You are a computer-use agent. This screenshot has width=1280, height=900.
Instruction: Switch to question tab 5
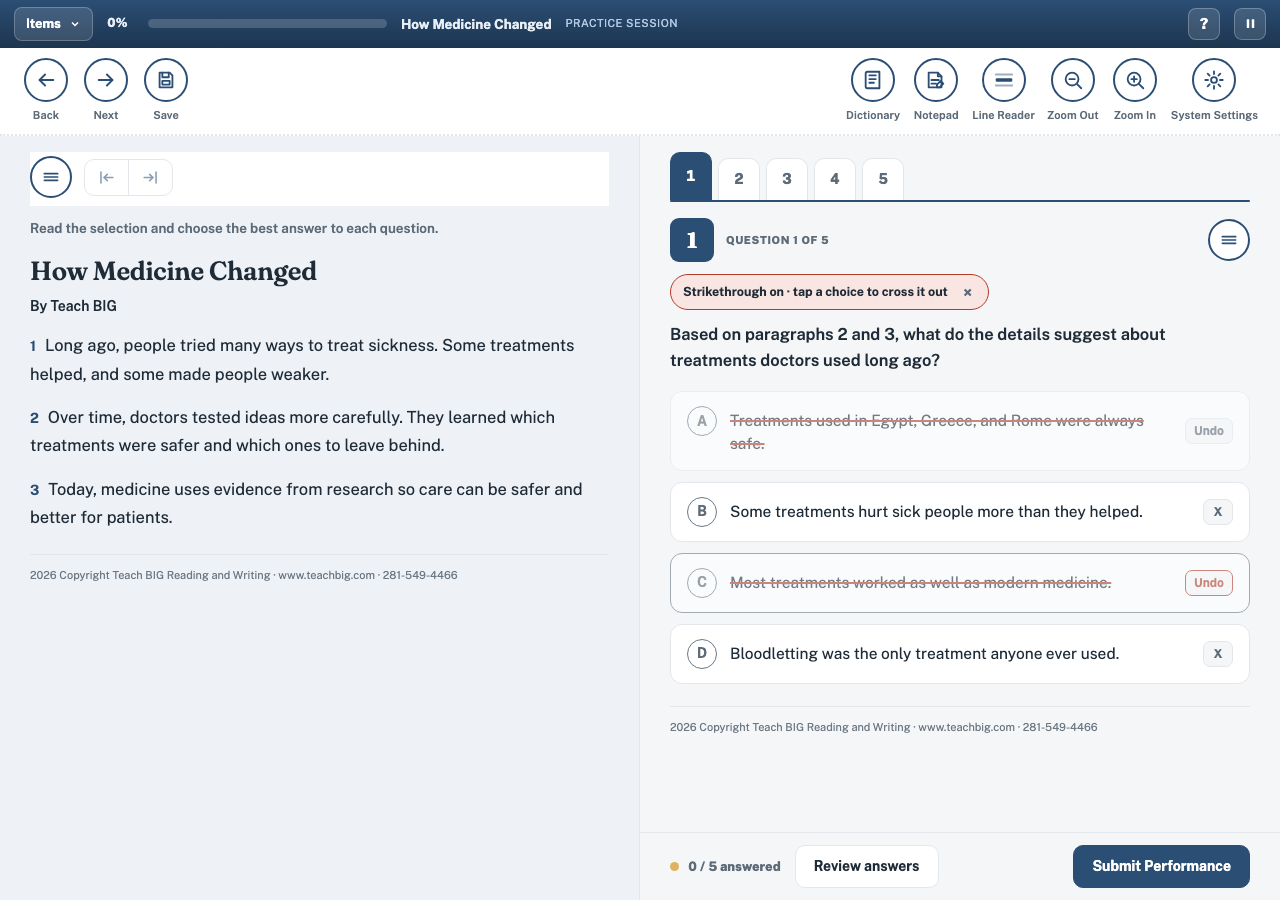(883, 179)
